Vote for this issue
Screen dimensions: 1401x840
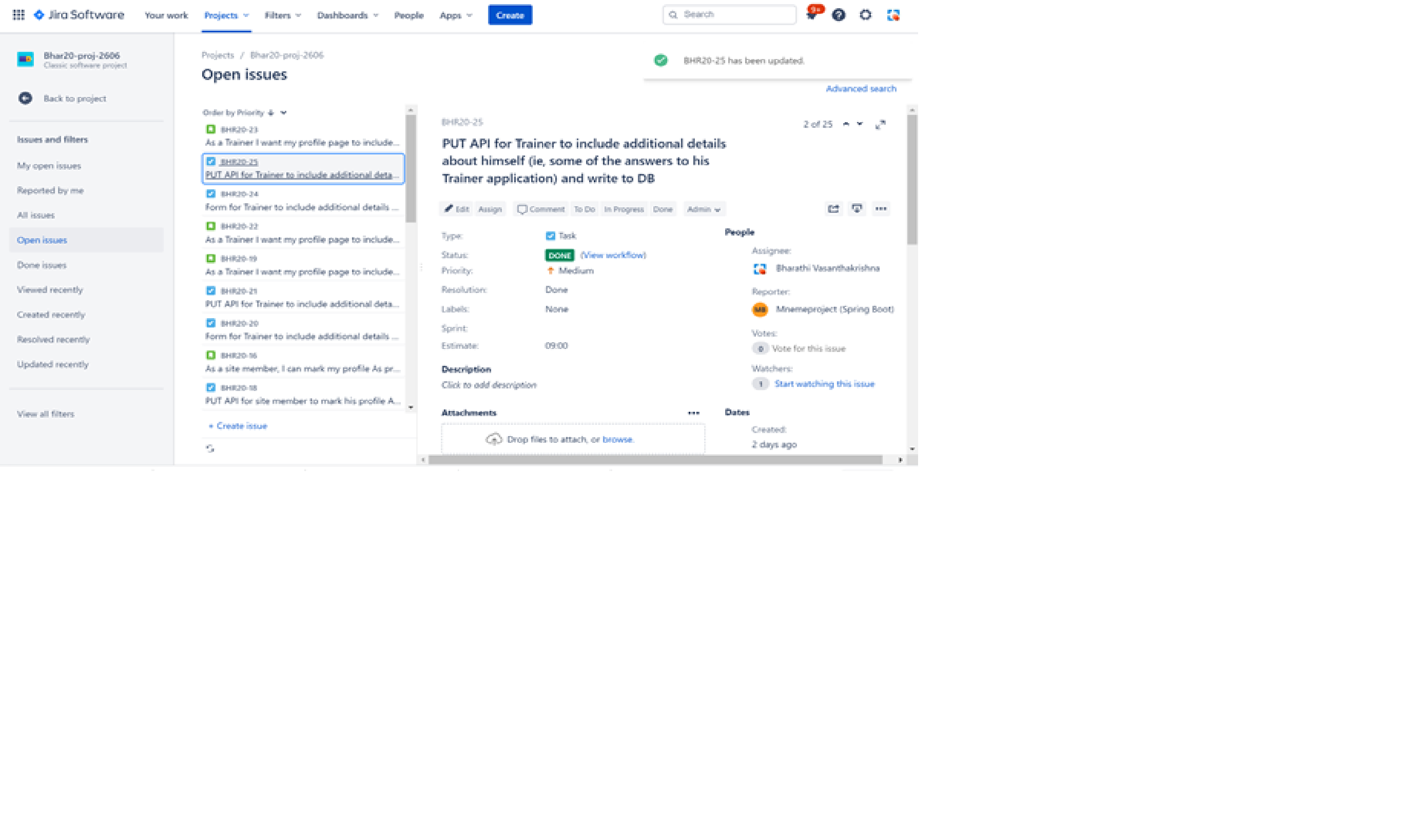tap(808, 349)
